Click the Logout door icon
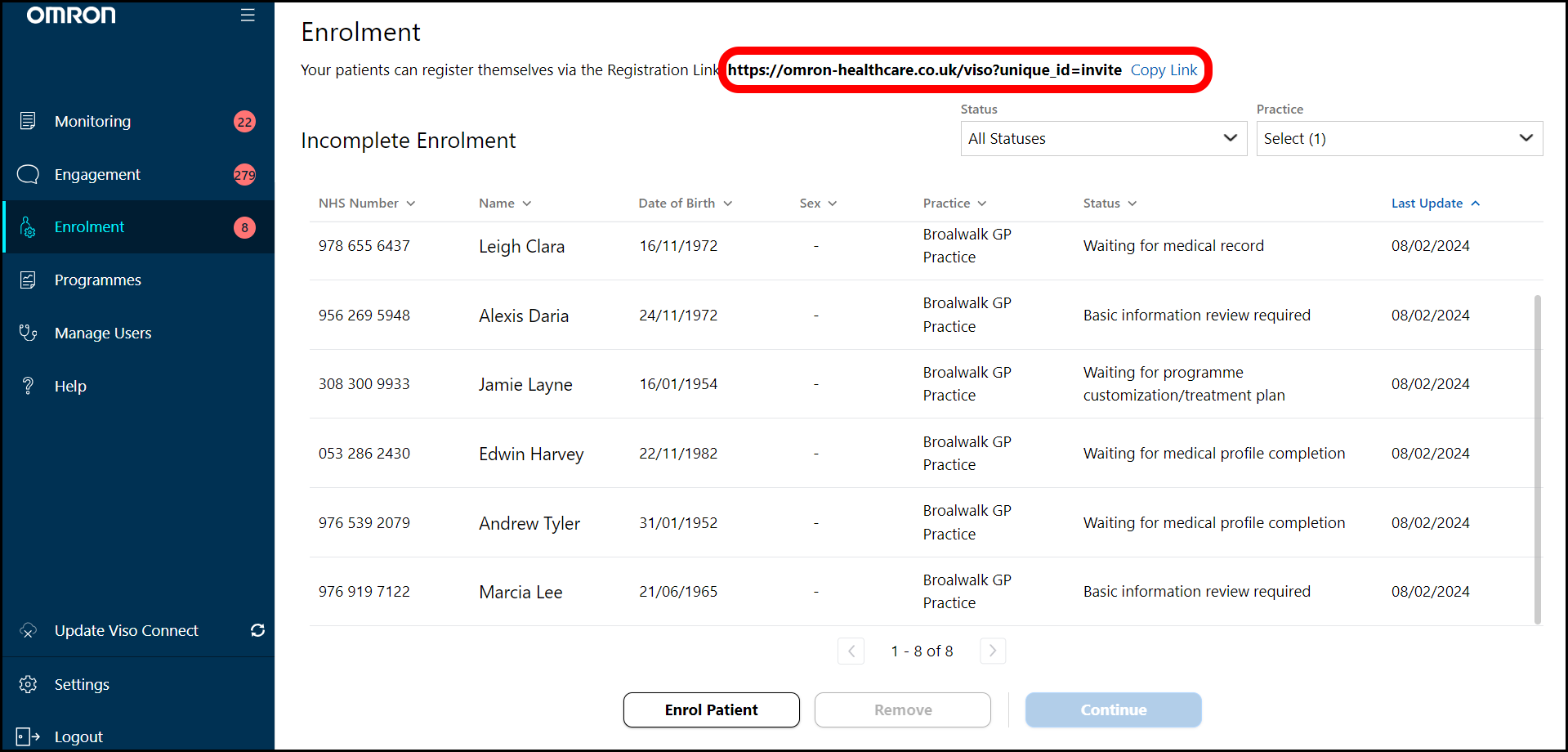 point(28,736)
